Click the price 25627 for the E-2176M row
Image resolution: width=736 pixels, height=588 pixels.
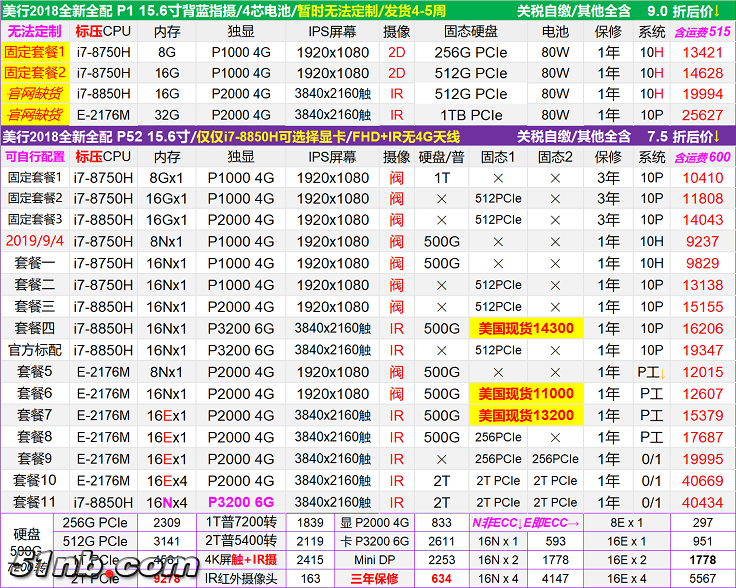[x=702, y=115]
